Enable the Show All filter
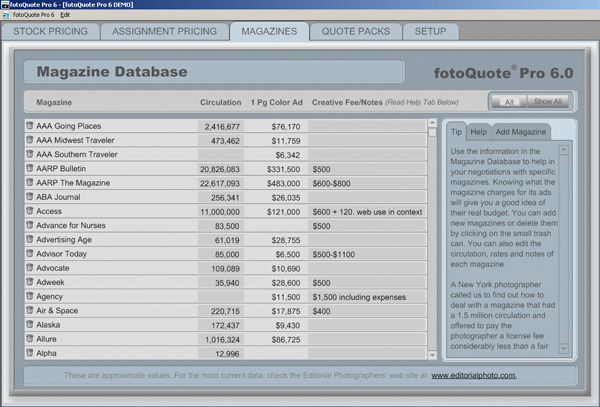 point(547,101)
